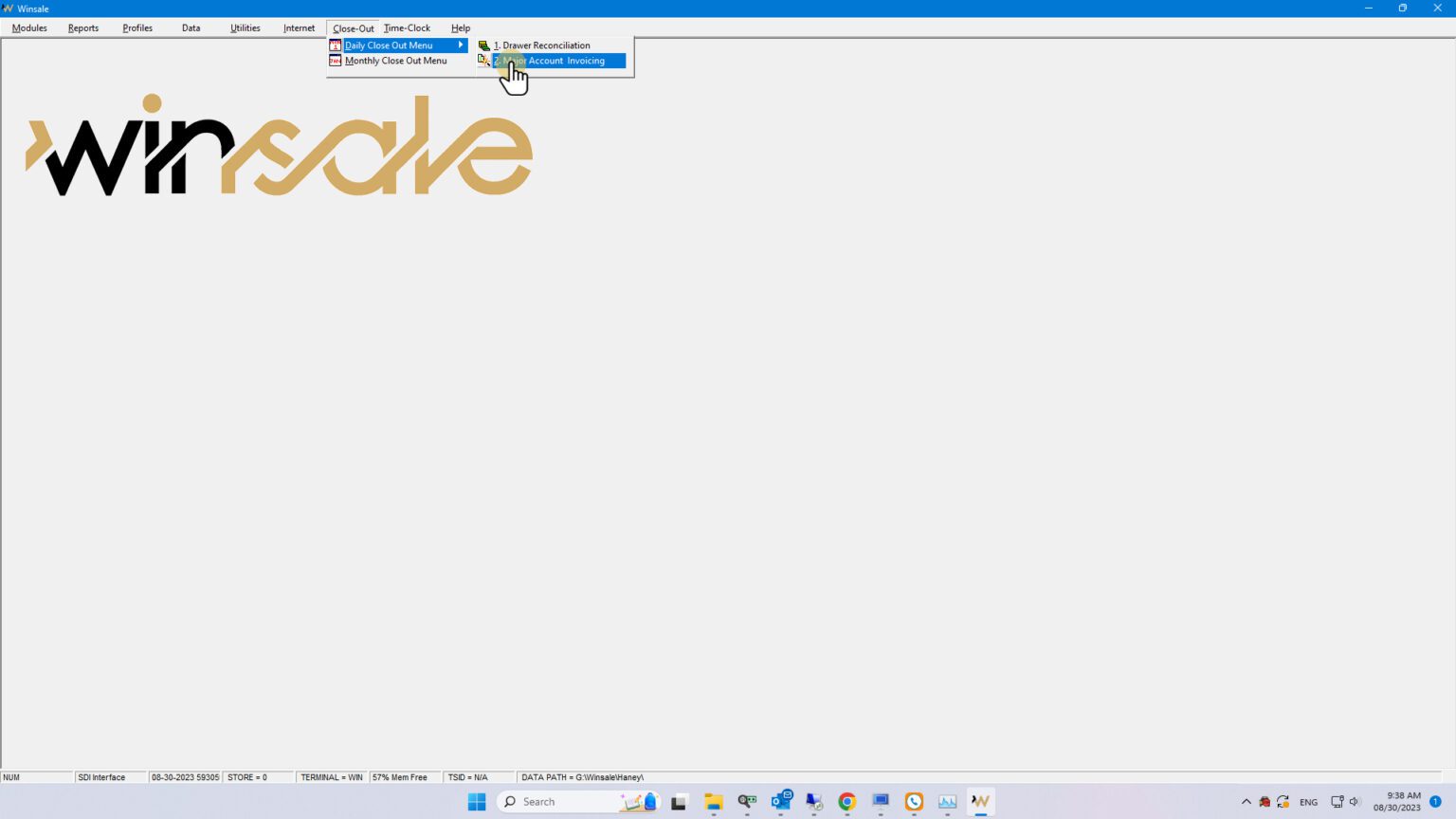Click the Time-Clock menu
1456x819 pixels.
(407, 28)
